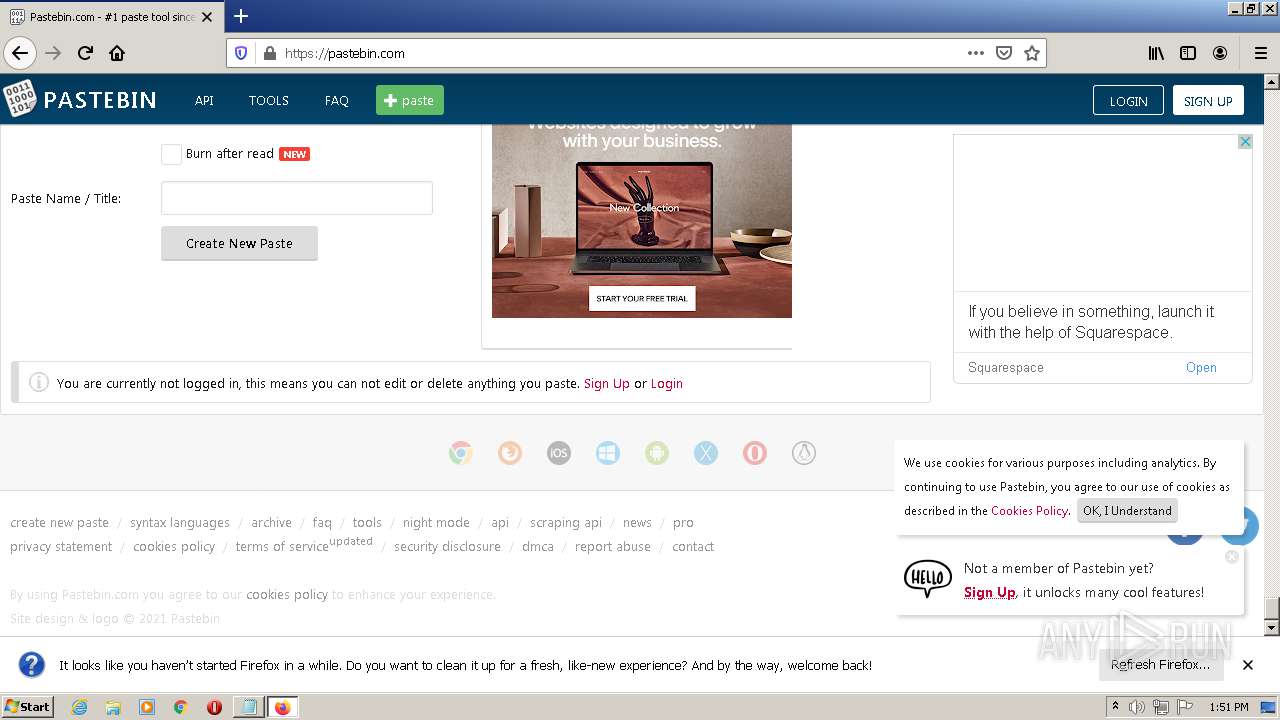Open archive footer link
This screenshot has width=1280, height=720.
(271, 522)
